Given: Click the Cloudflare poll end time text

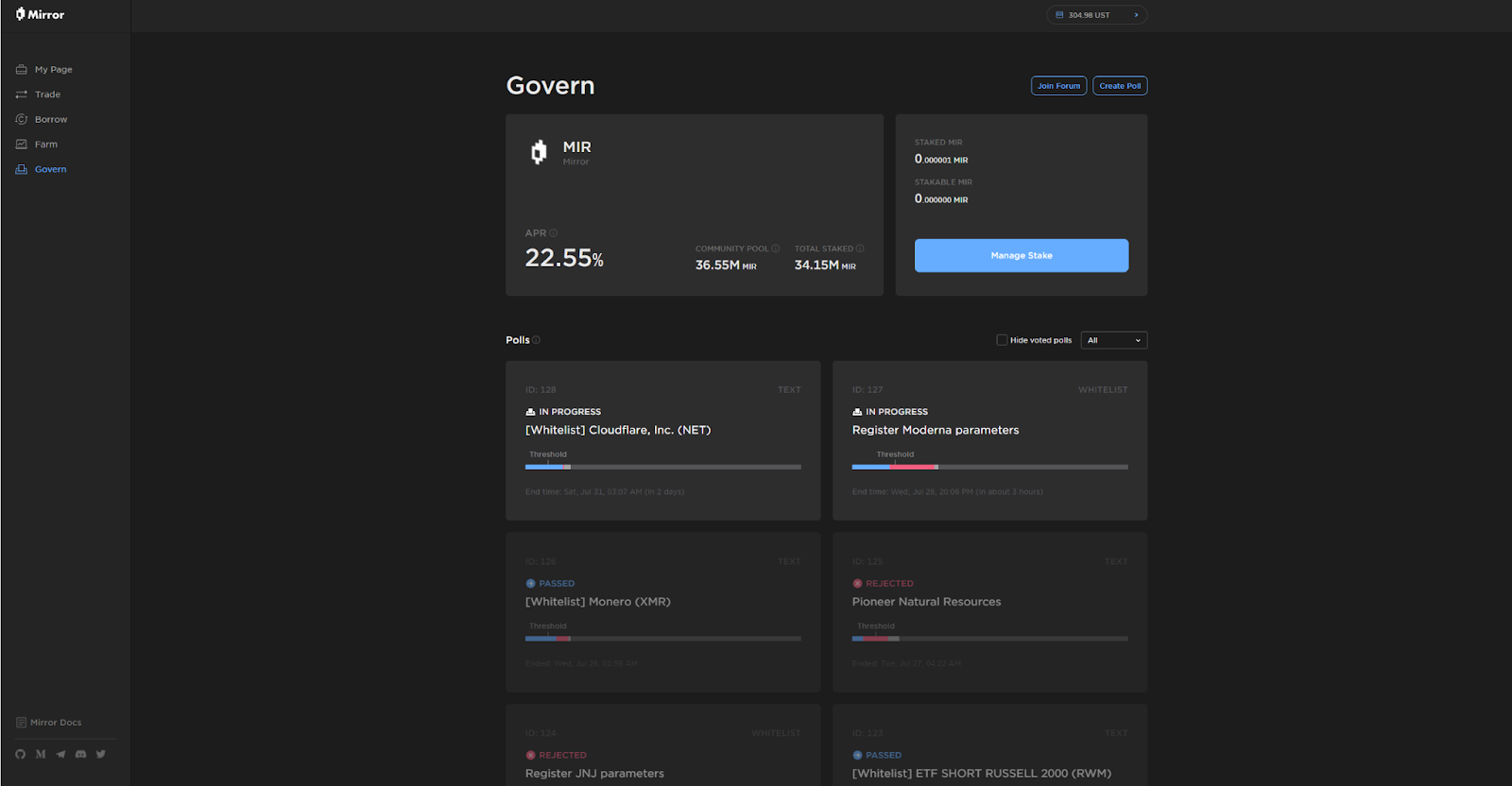Looking at the screenshot, I should coord(605,492).
